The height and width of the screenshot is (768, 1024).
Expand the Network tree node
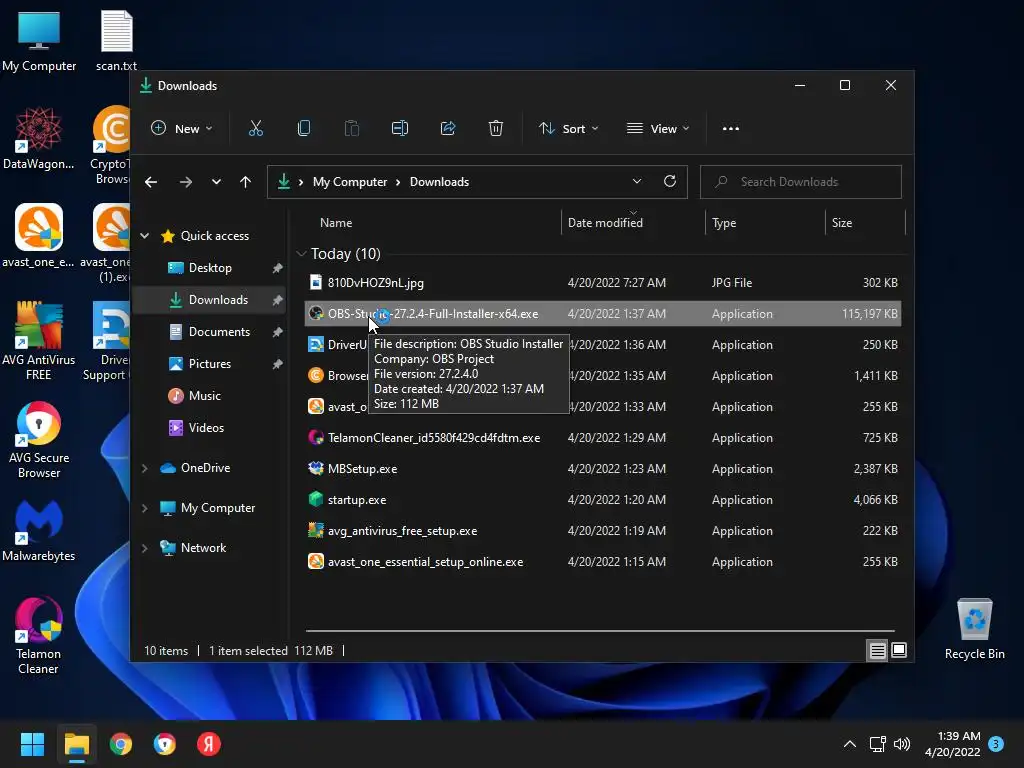pyautogui.click(x=144, y=548)
